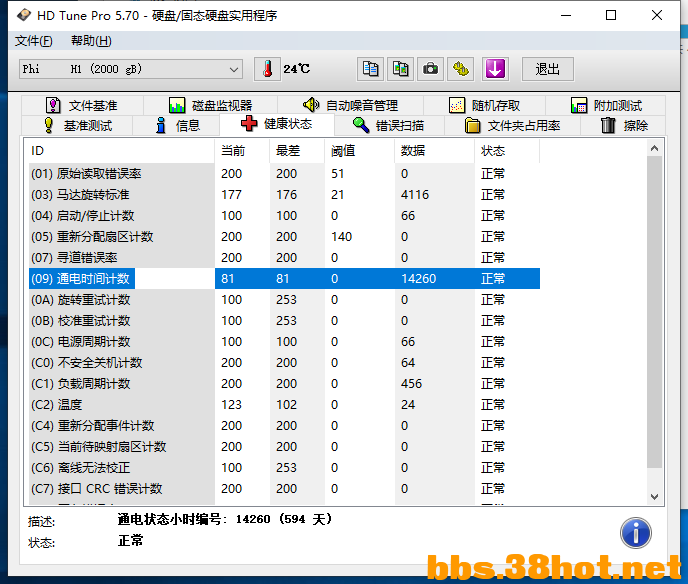Viewport: 688px width, 584px height.
Task: Click the list scrollbar down arrow
Action: (x=654, y=497)
